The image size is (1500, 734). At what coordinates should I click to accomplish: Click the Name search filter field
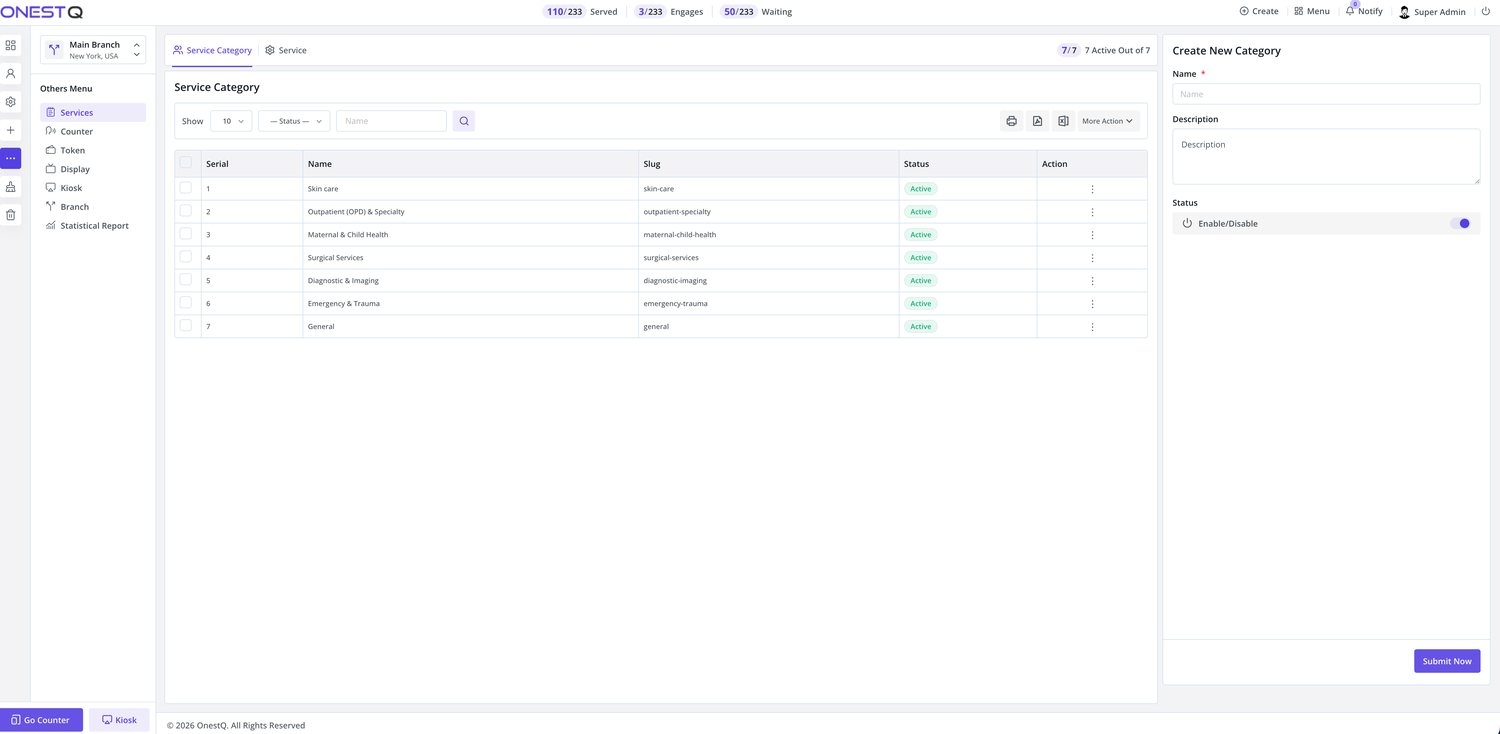tap(391, 121)
